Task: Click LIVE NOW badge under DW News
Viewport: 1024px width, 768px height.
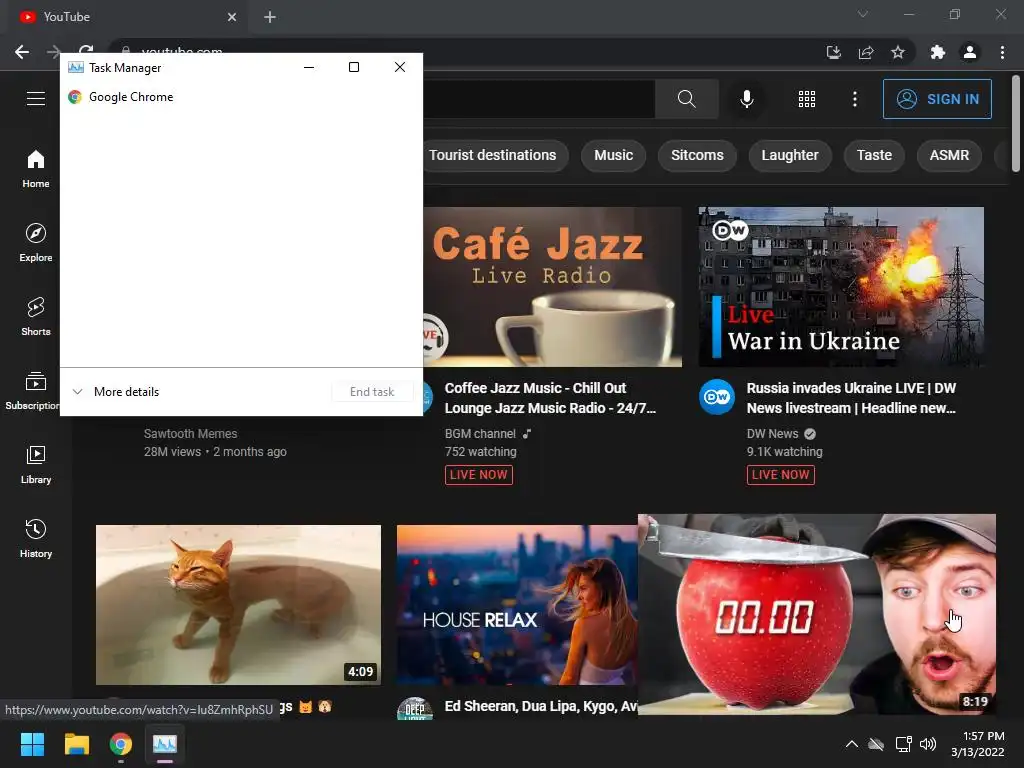Action: click(x=780, y=475)
